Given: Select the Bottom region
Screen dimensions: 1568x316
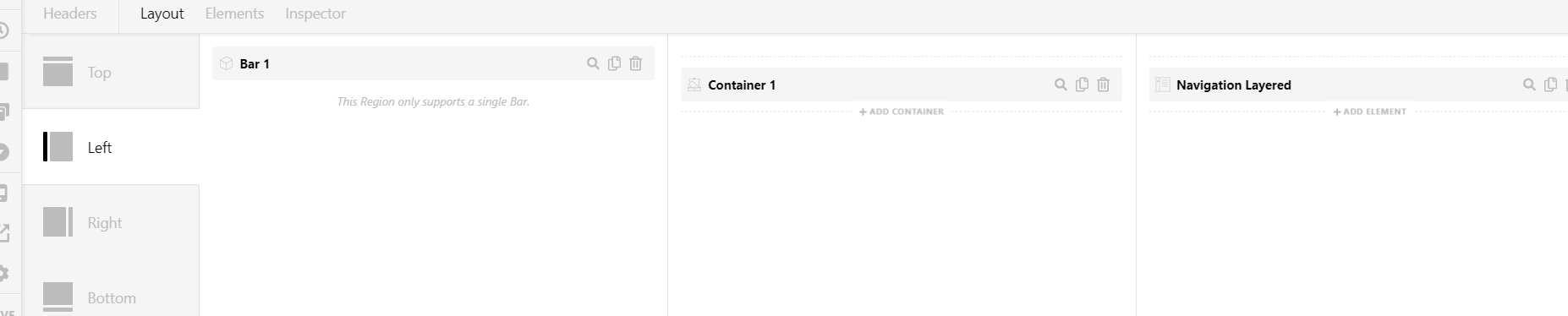Looking at the screenshot, I should [x=111, y=297].
